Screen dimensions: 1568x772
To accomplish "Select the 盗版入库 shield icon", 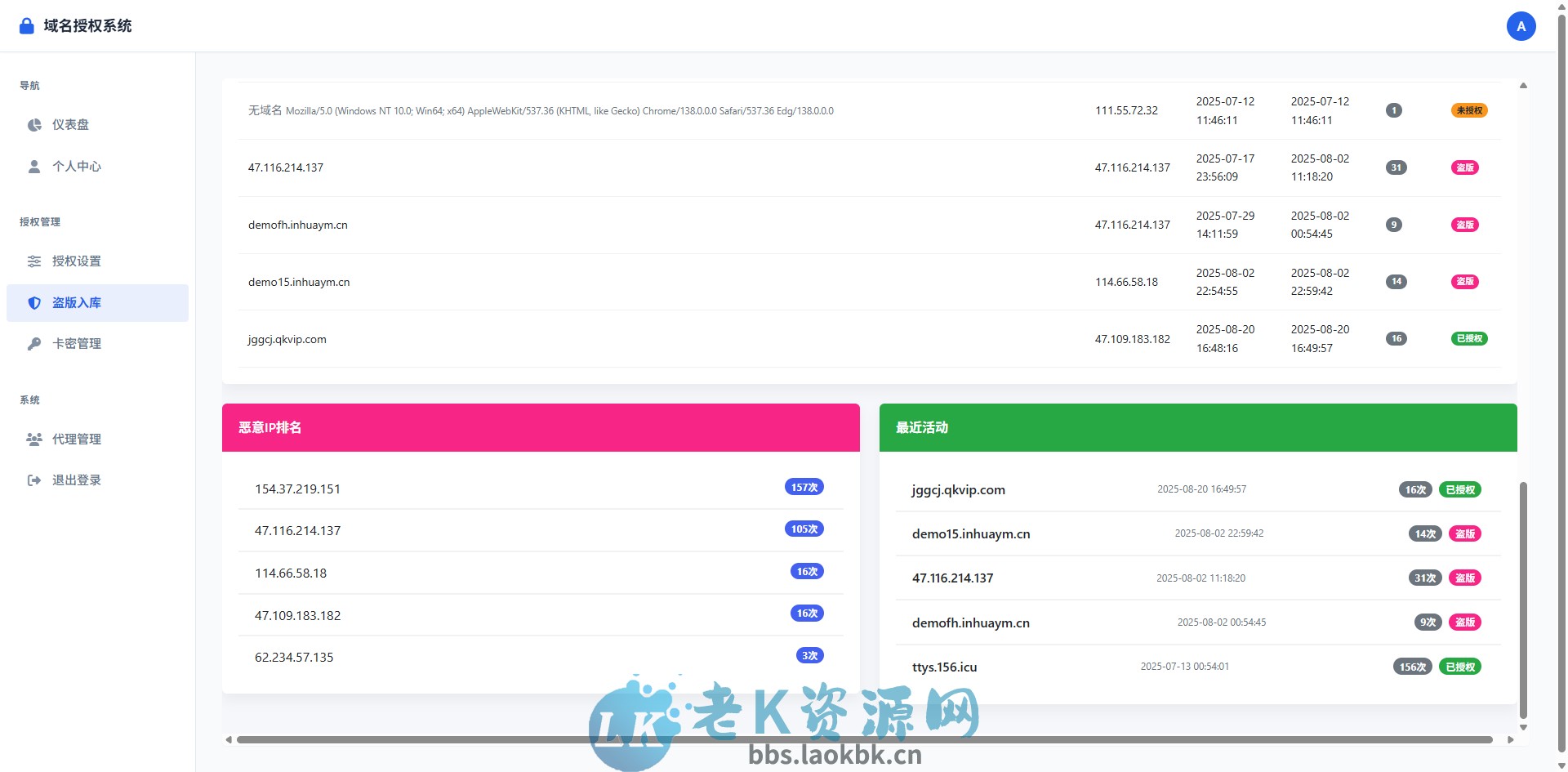I will point(33,302).
